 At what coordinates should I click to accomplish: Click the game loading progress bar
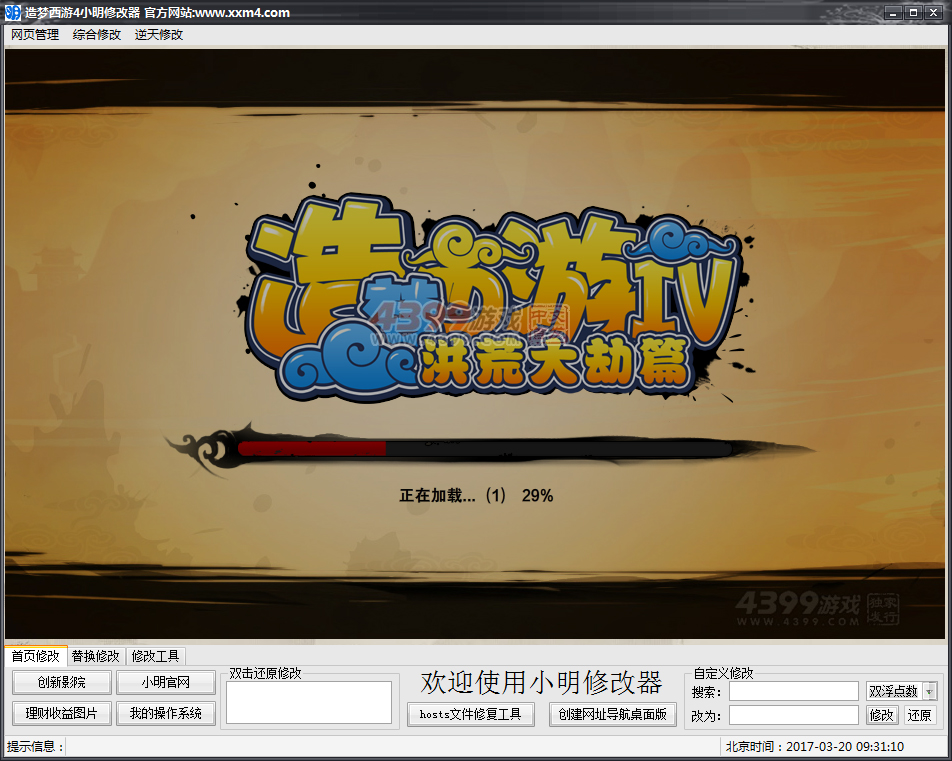(x=484, y=449)
